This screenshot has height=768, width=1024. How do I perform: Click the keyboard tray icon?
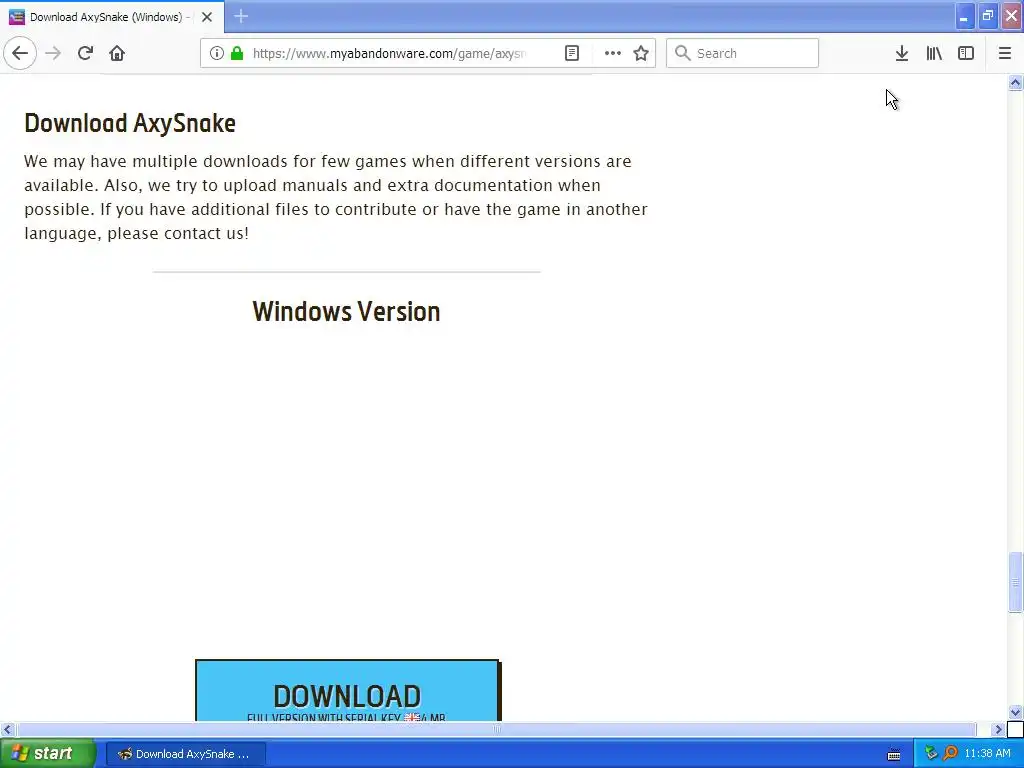[x=894, y=754]
